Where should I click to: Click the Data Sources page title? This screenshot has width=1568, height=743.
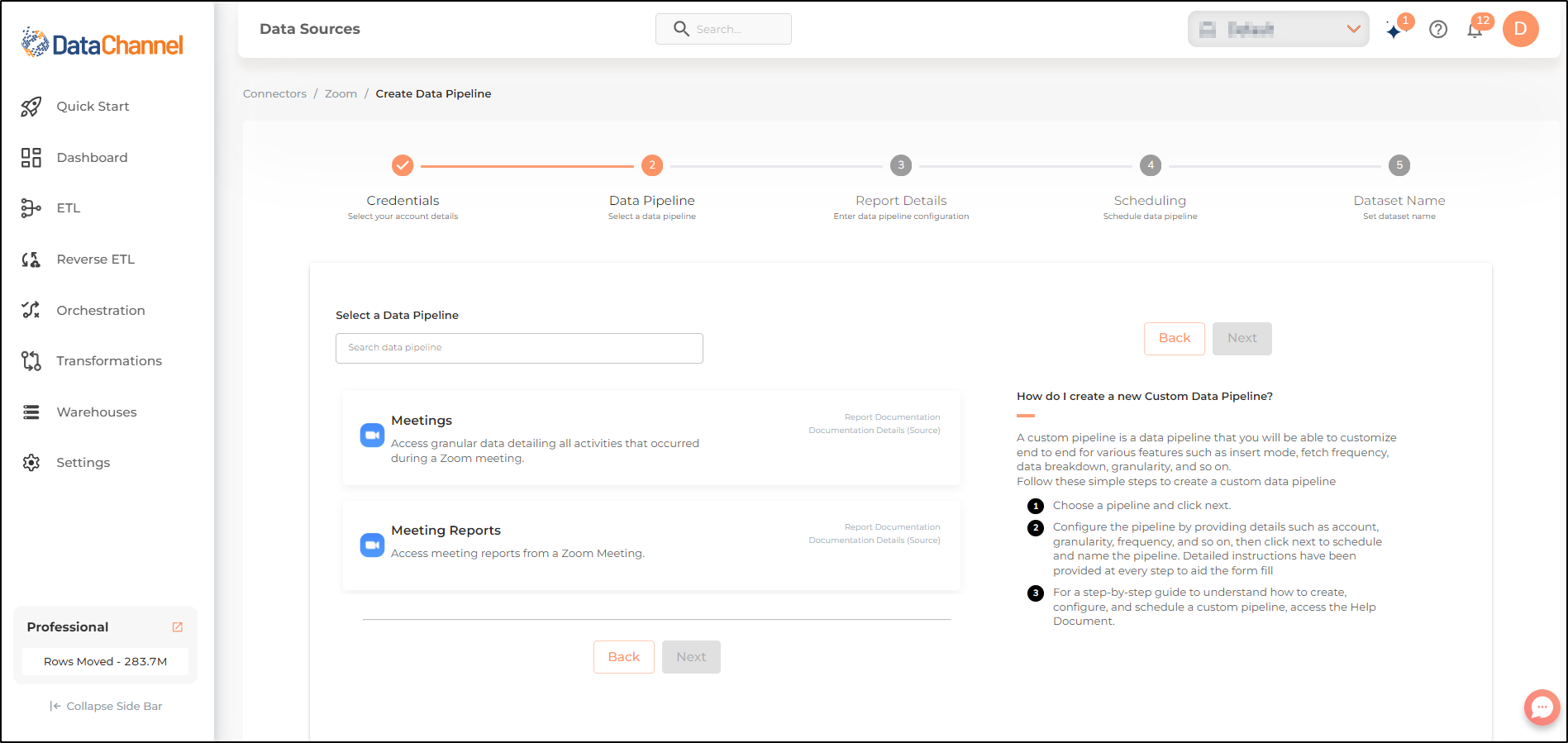point(310,29)
